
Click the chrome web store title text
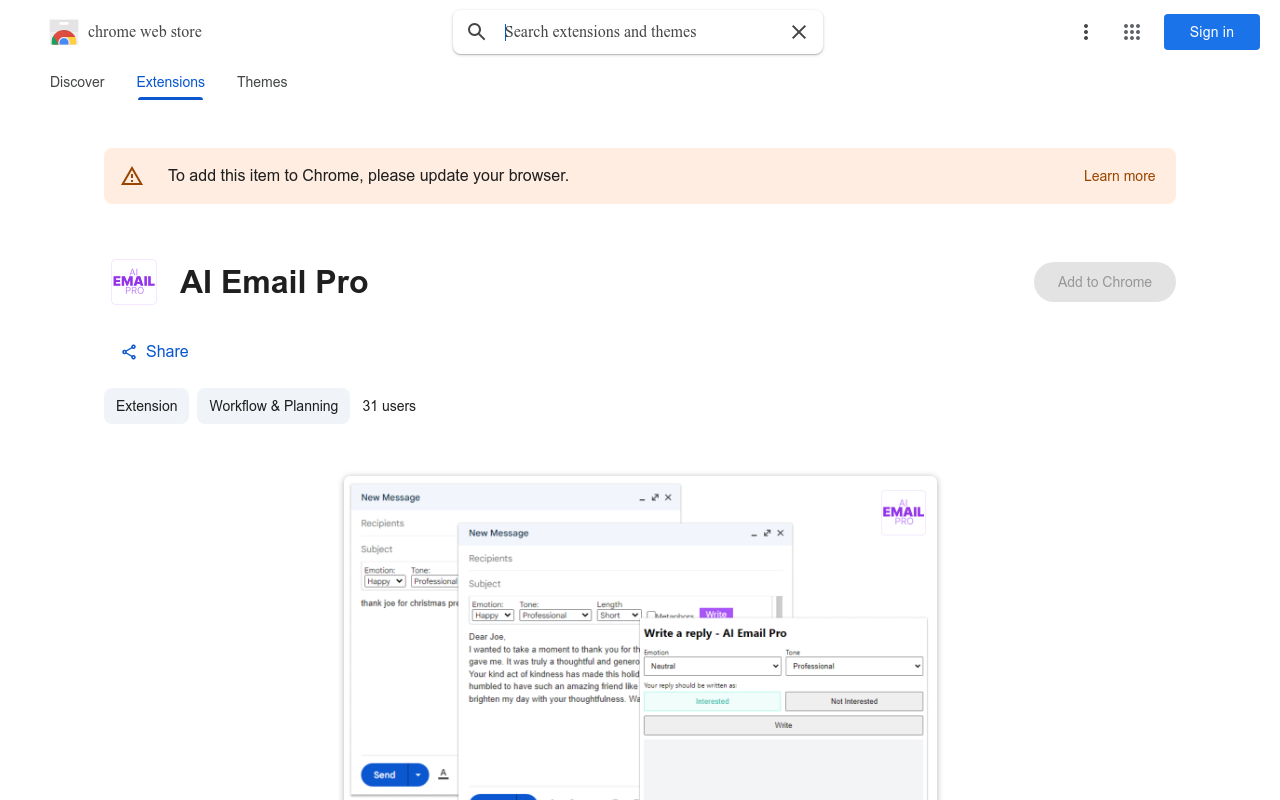[x=145, y=32]
